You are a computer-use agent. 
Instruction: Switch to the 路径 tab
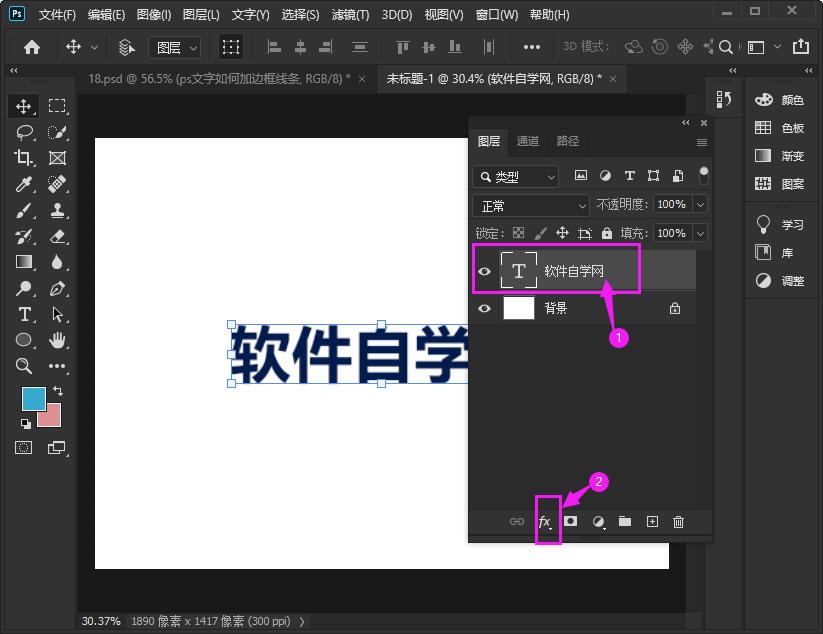tap(567, 141)
